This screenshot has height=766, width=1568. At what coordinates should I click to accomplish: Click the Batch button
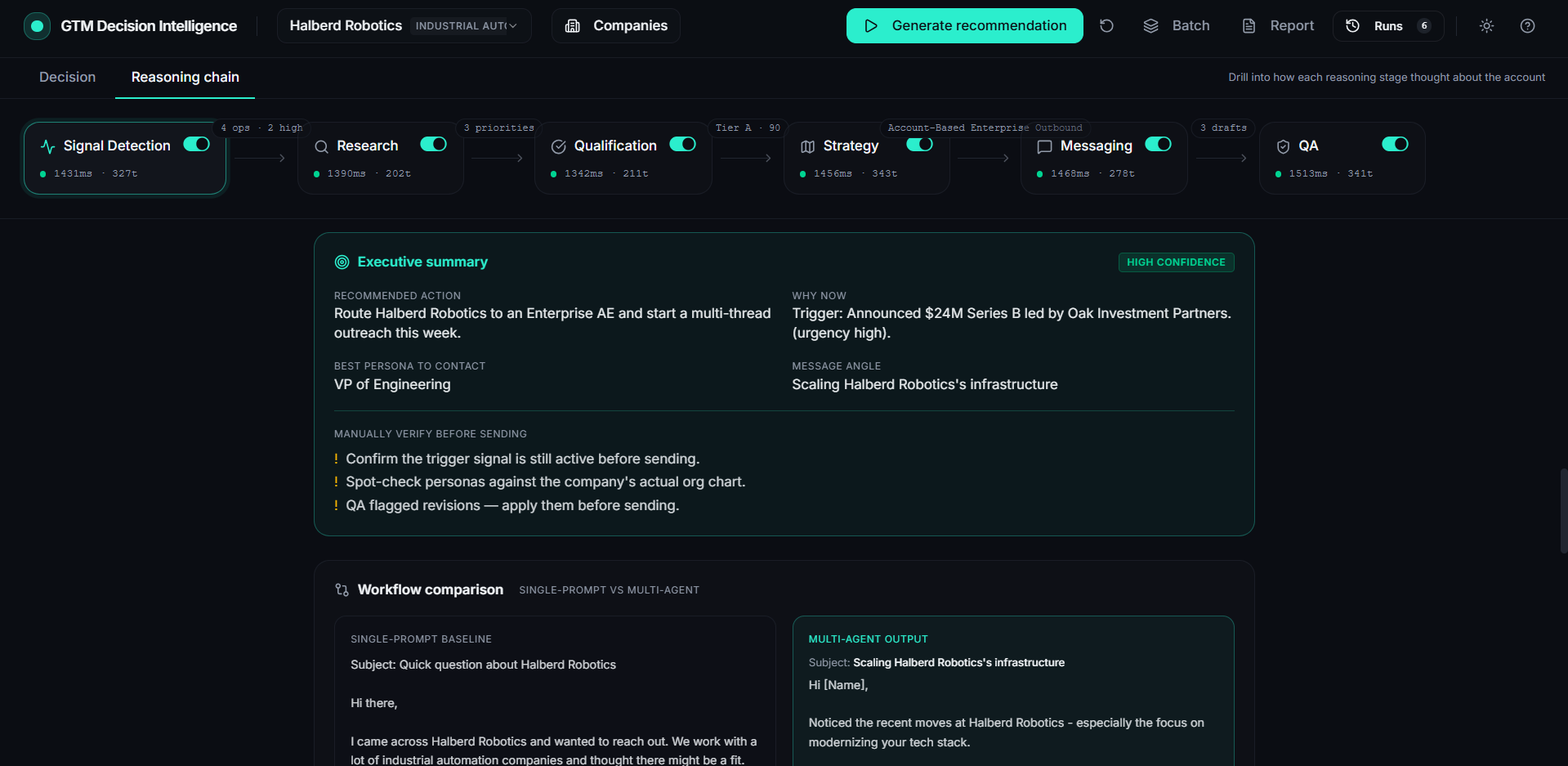click(x=1177, y=26)
